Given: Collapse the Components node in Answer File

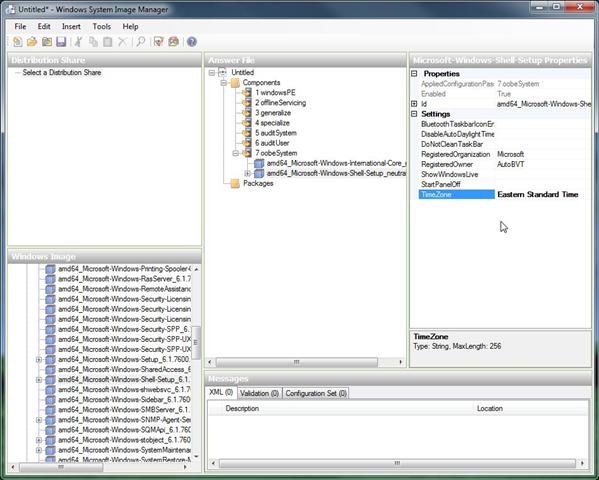Looking at the screenshot, I should (224, 83).
